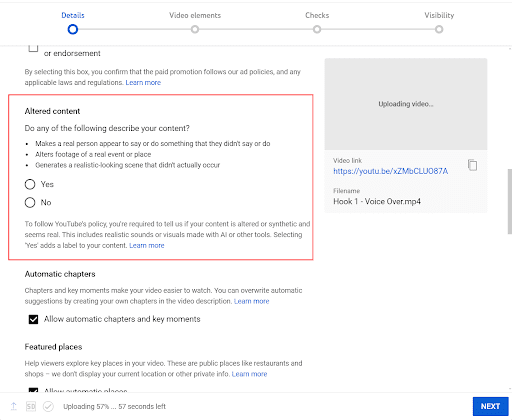Click the Video elements step circle marker
512x420 pixels.
(x=195, y=29)
